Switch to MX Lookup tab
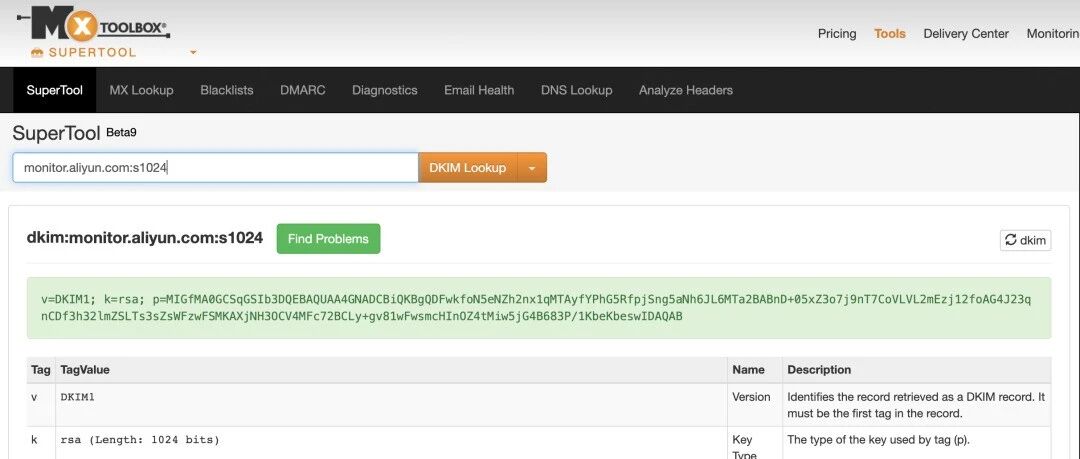The height and width of the screenshot is (459, 1080). (141, 90)
